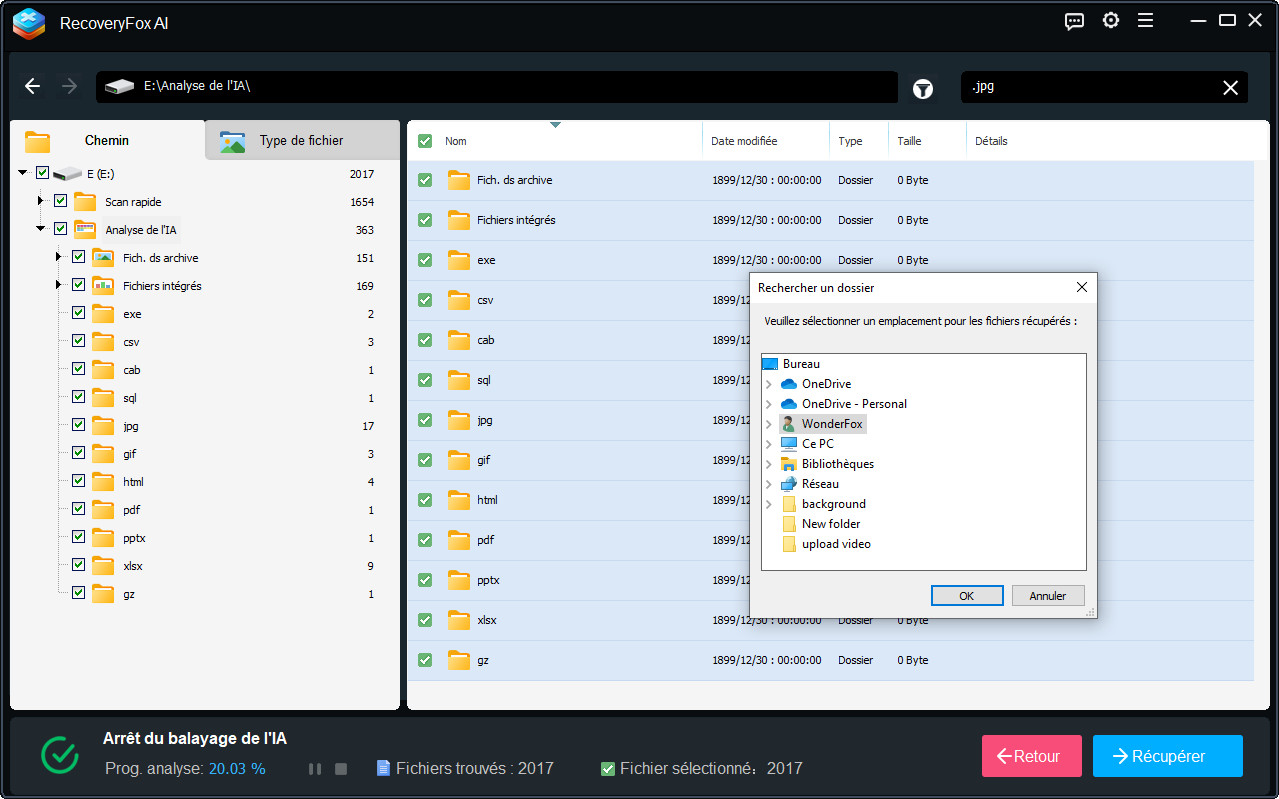Viewport: 1279px width, 799px height.
Task: Click Annuler in folder dialog
Action: (1048, 595)
